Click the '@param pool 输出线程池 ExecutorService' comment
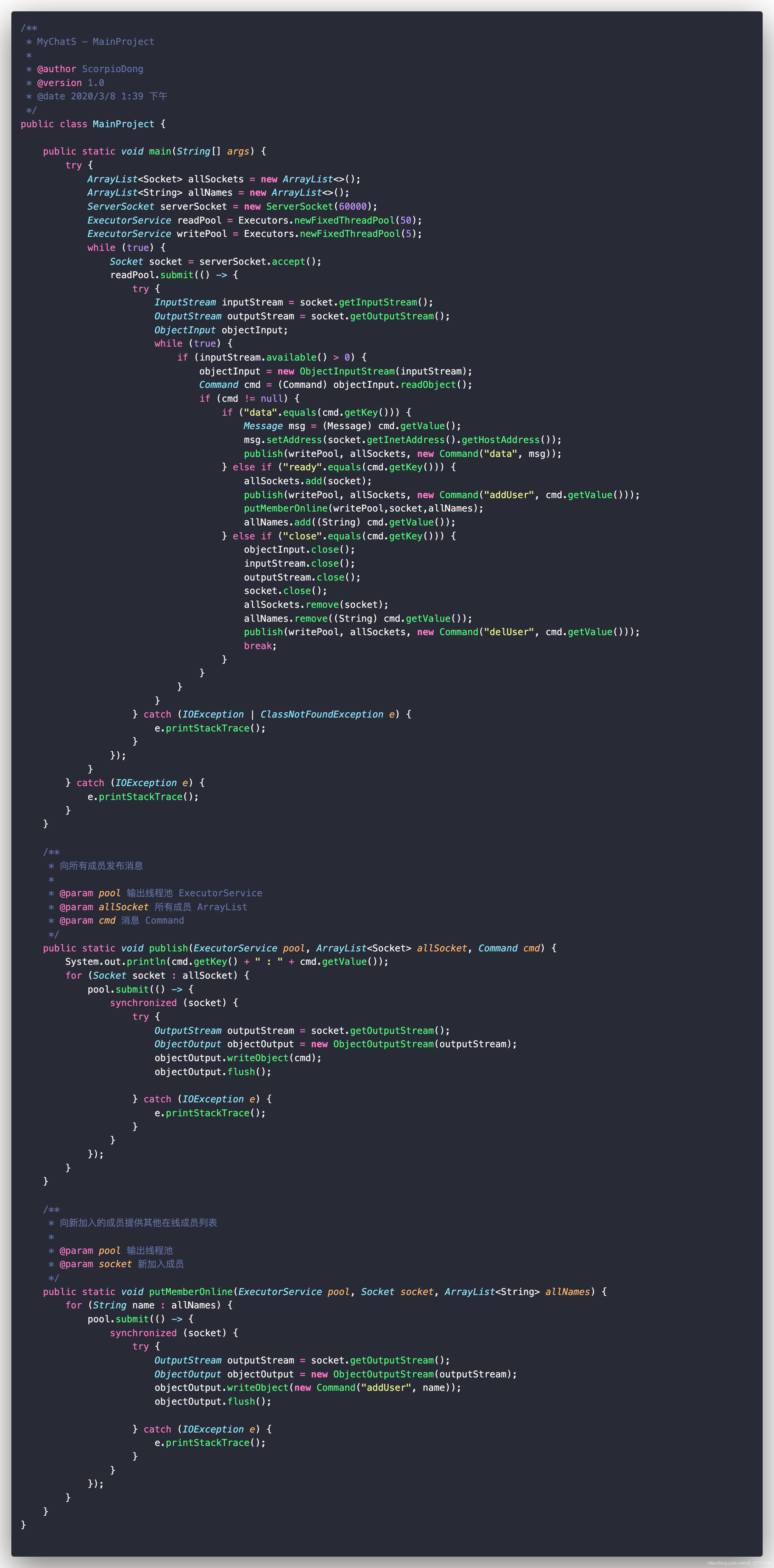Image resolution: width=774 pixels, height=1568 pixels. [x=155, y=893]
